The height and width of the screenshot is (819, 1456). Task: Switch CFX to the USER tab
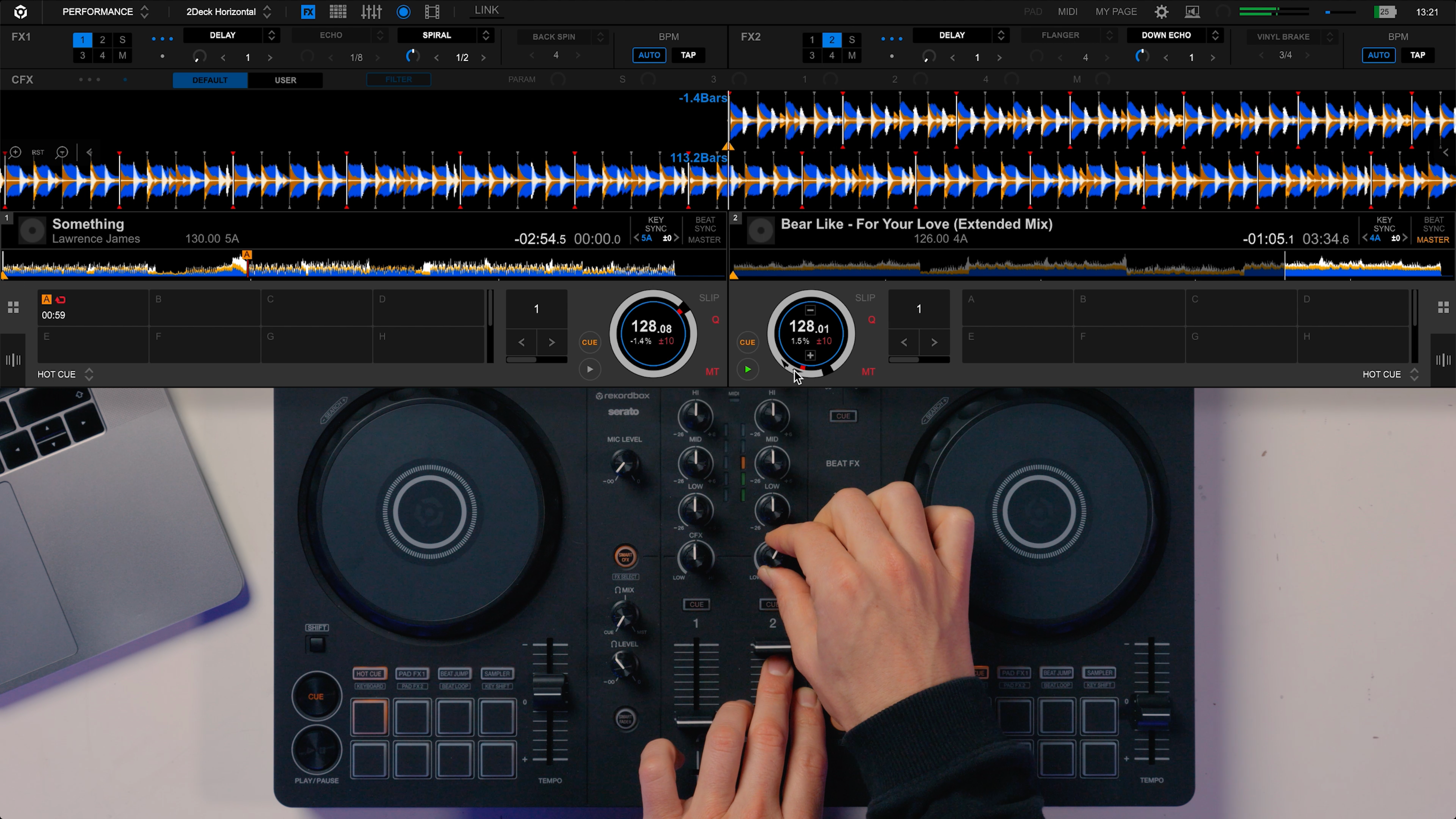coord(286,80)
